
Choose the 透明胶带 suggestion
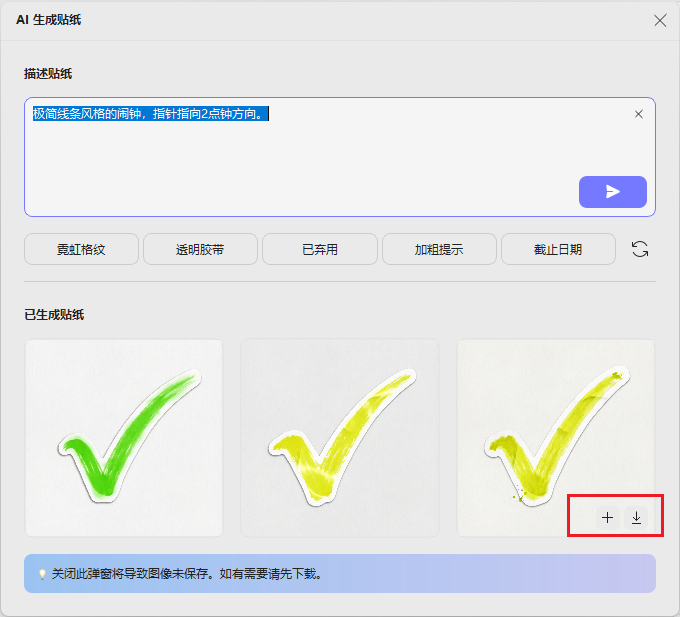click(x=200, y=249)
